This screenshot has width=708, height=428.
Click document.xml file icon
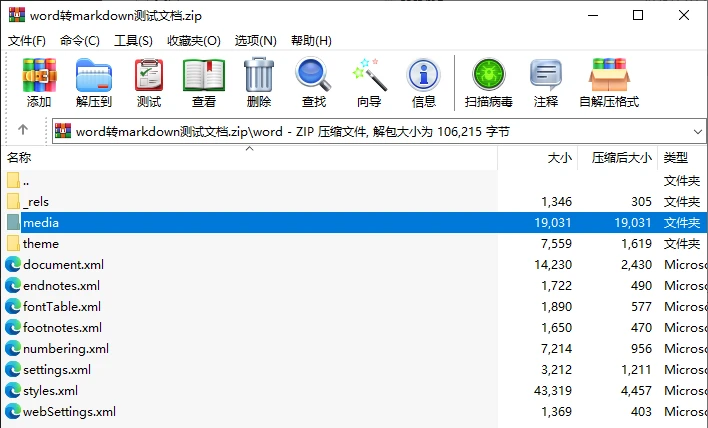[13, 265]
